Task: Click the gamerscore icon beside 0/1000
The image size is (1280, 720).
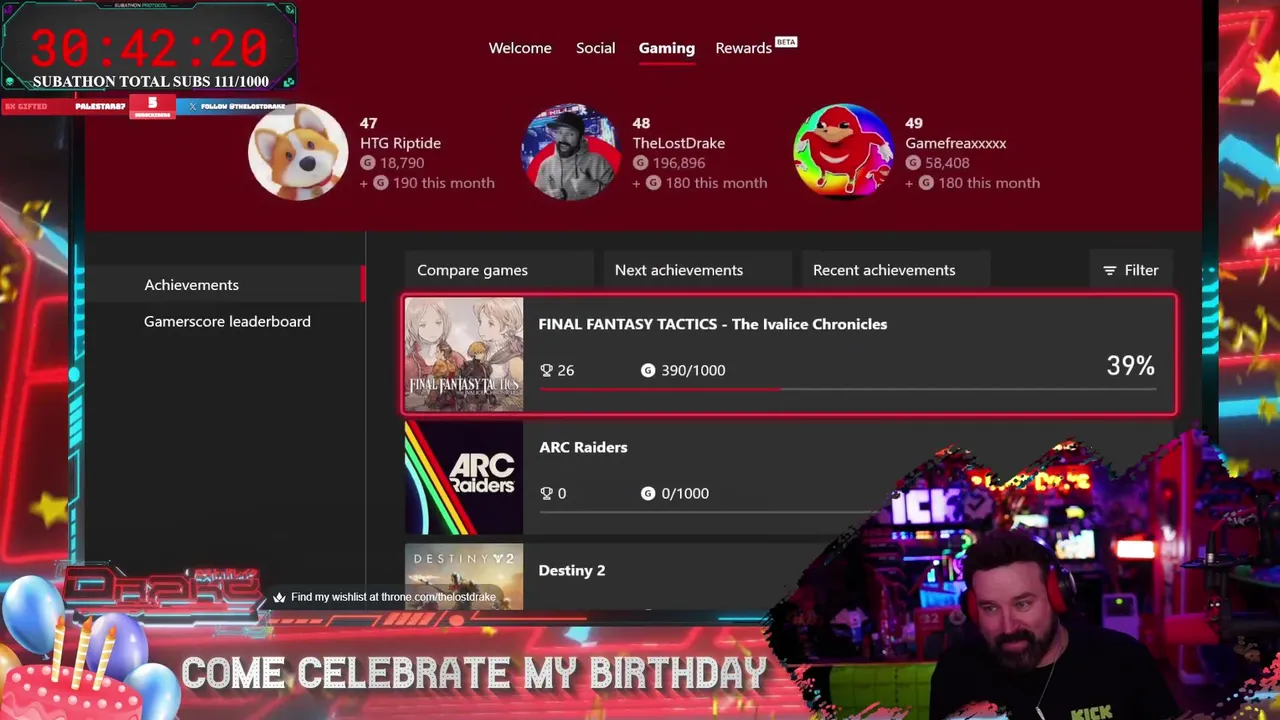Action: pyautogui.click(x=648, y=493)
